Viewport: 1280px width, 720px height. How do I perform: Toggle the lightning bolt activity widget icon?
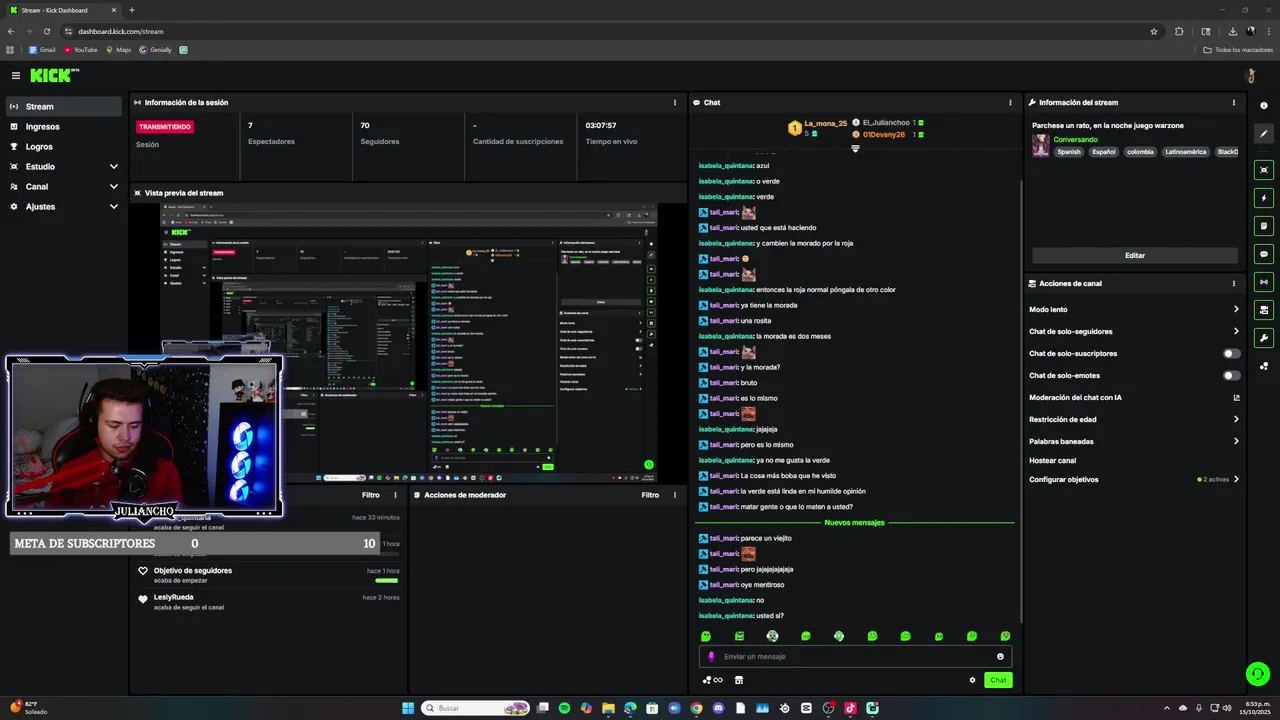[1264, 198]
